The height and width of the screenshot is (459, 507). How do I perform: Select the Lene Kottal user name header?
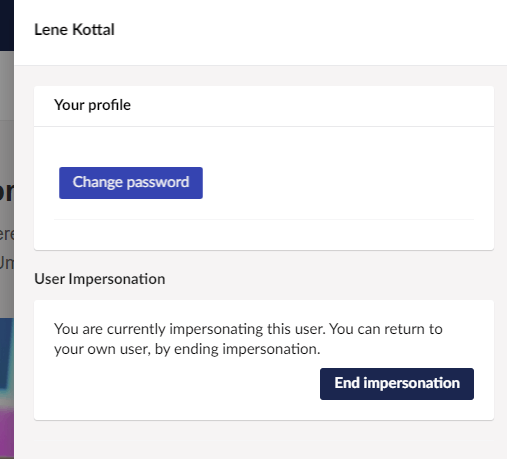(74, 30)
